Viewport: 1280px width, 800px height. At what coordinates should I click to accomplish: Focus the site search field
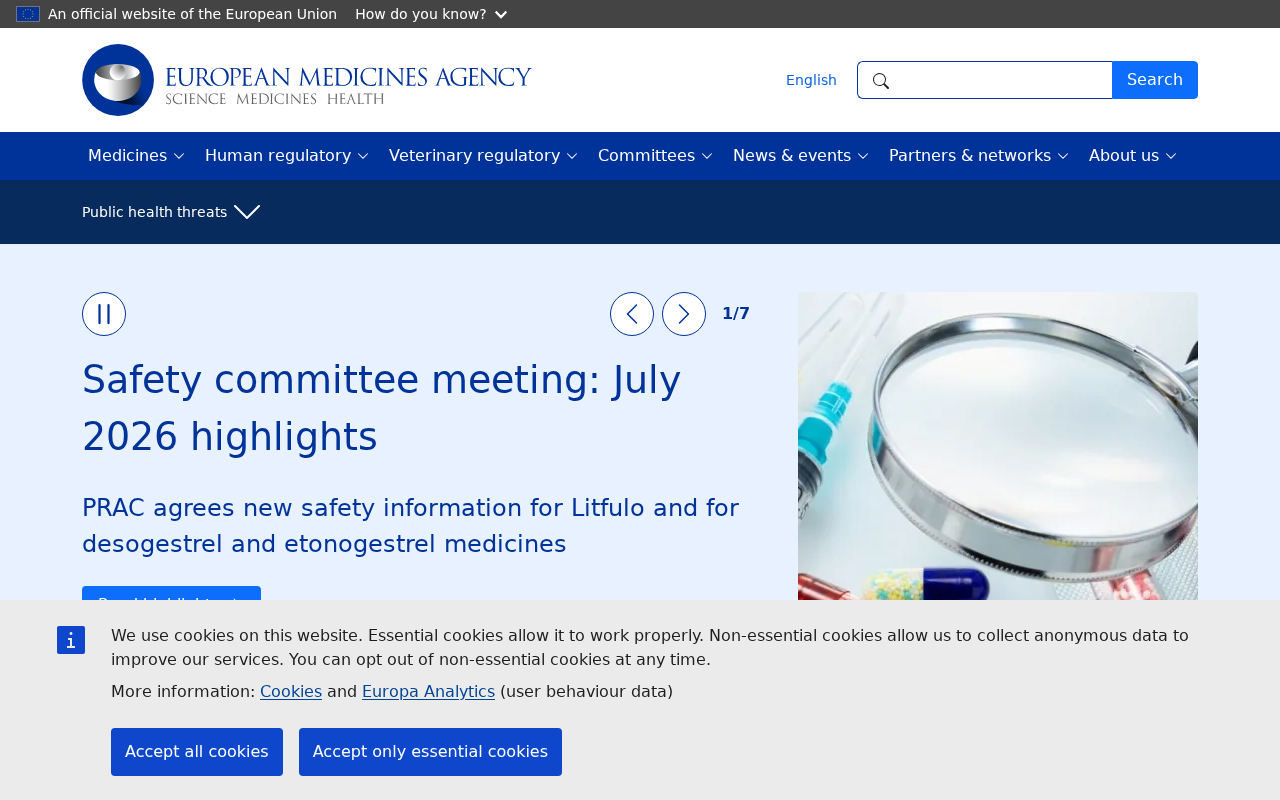click(x=985, y=80)
